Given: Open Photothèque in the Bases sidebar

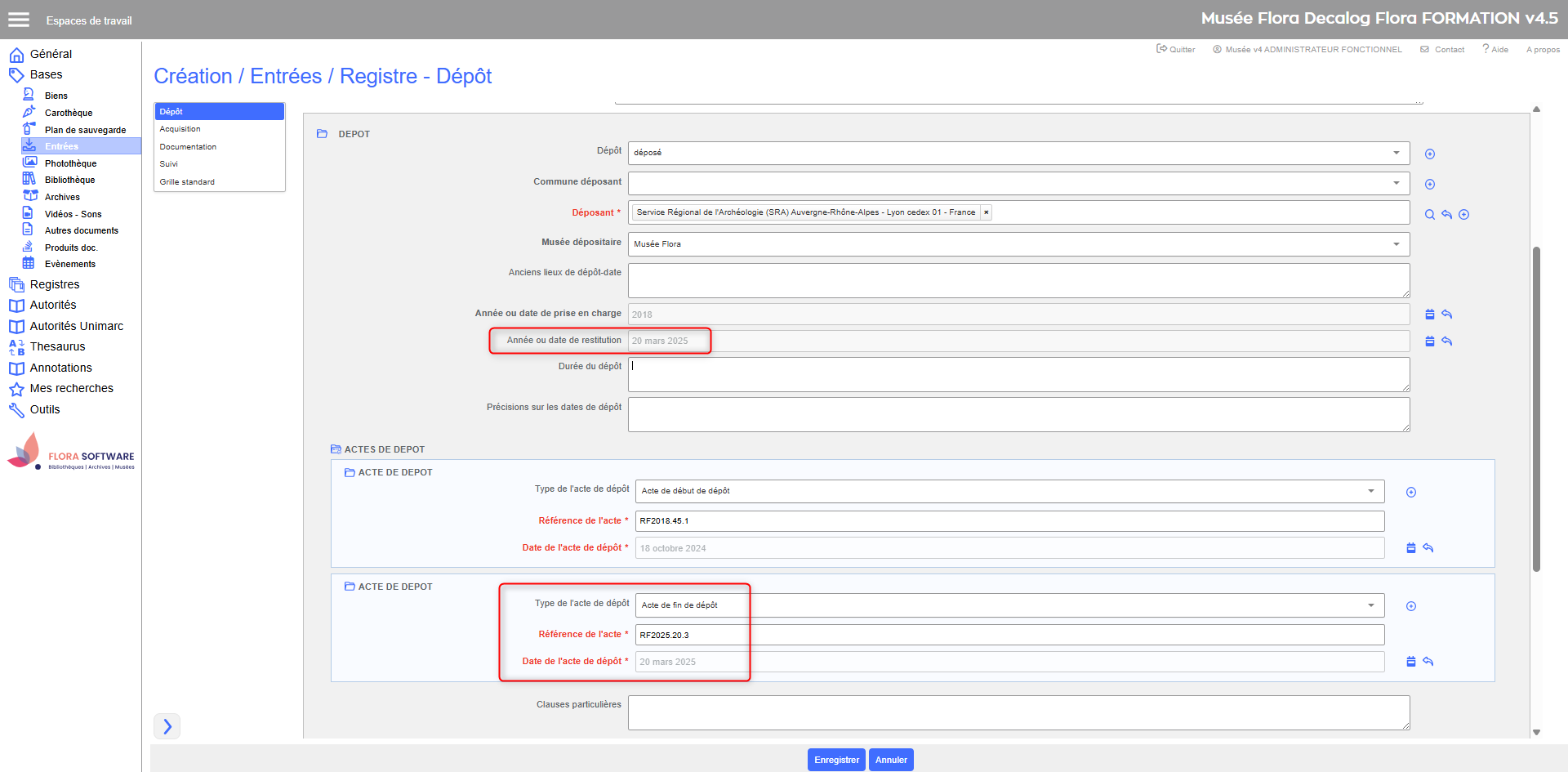Looking at the screenshot, I should pos(70,163).
